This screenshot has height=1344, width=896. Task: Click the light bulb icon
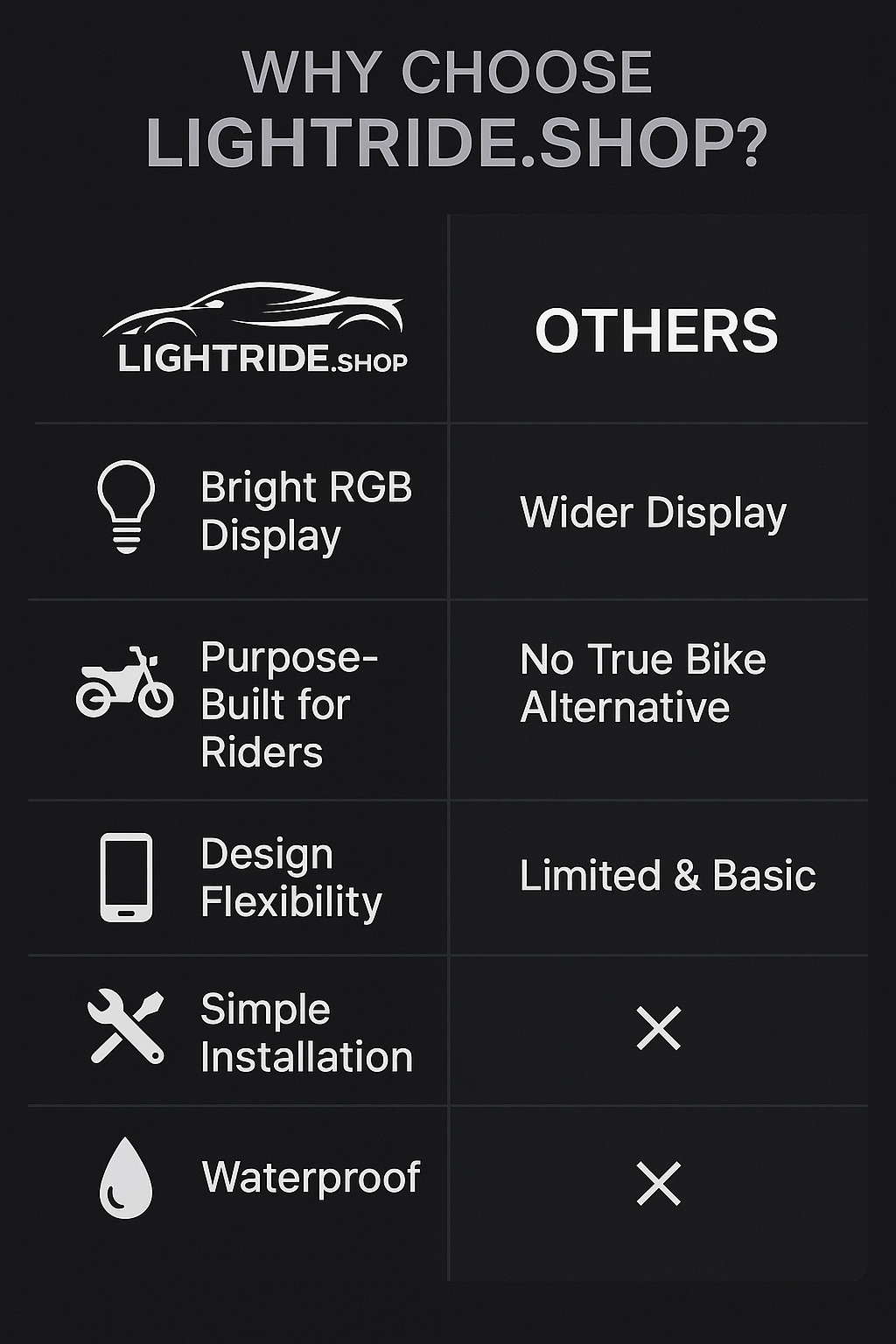[126, 507]
